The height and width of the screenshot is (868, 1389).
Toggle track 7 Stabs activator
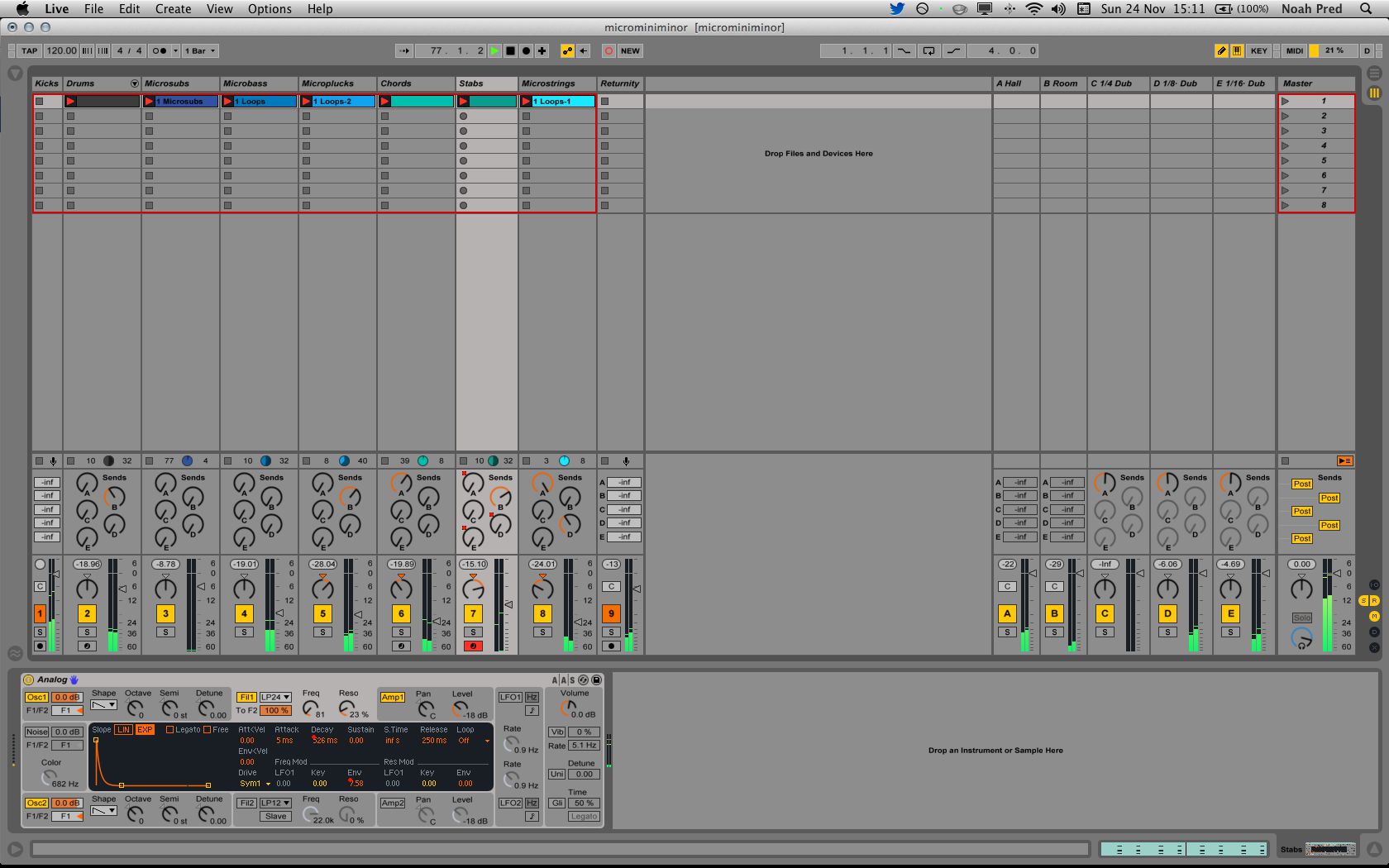(x=473, y=613)
